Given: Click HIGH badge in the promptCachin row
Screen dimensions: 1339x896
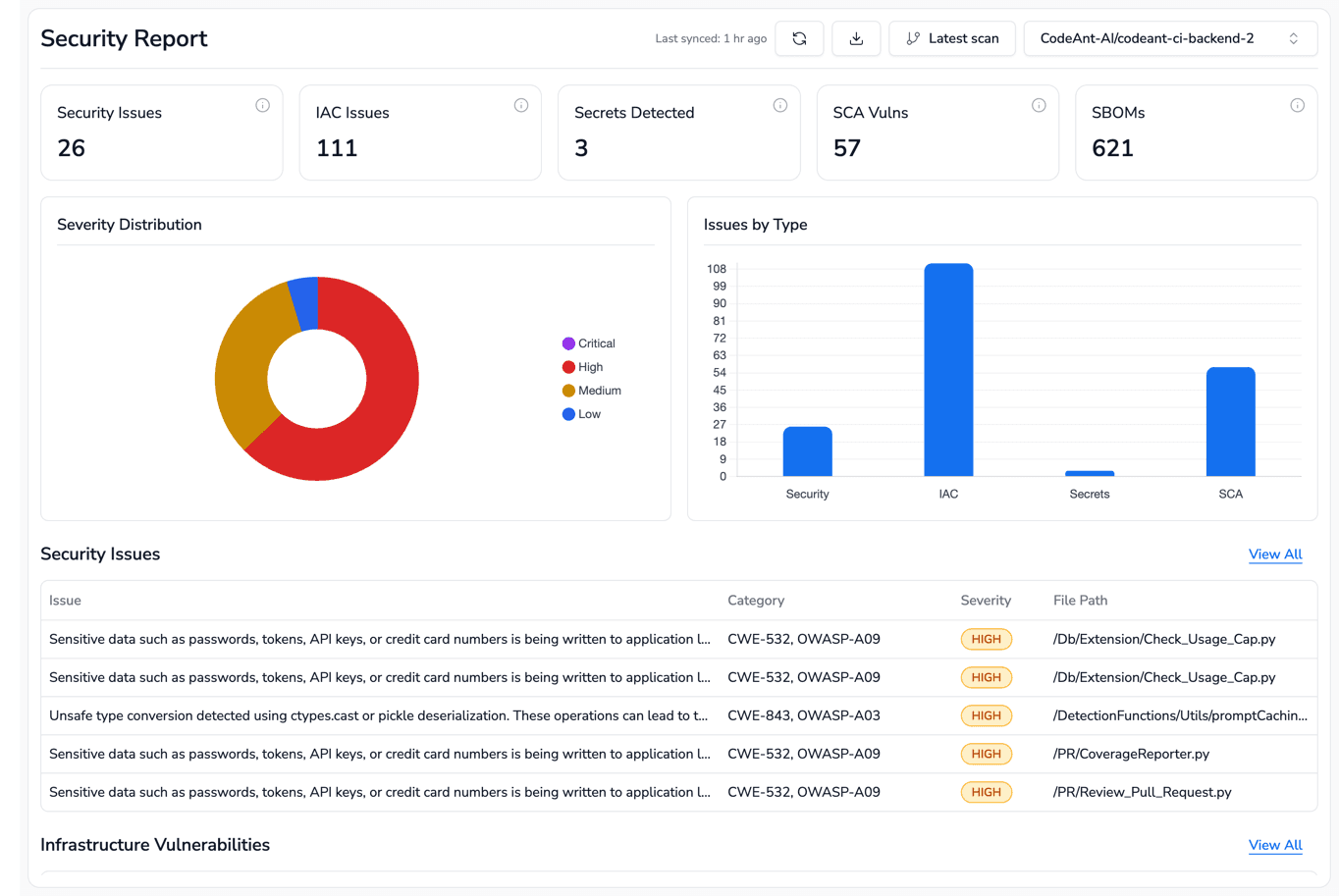Looking at the screenshot, I should [986, 715].
